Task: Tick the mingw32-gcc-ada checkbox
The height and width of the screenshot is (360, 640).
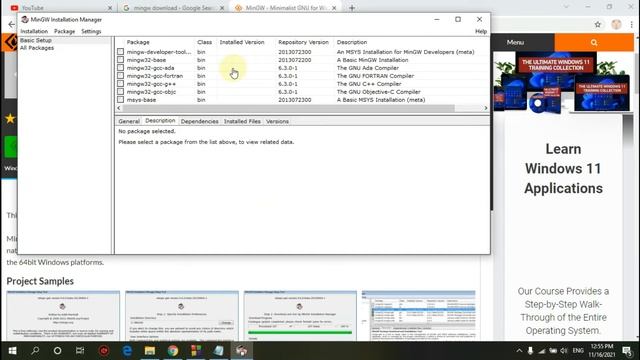Action: point(120,68)
